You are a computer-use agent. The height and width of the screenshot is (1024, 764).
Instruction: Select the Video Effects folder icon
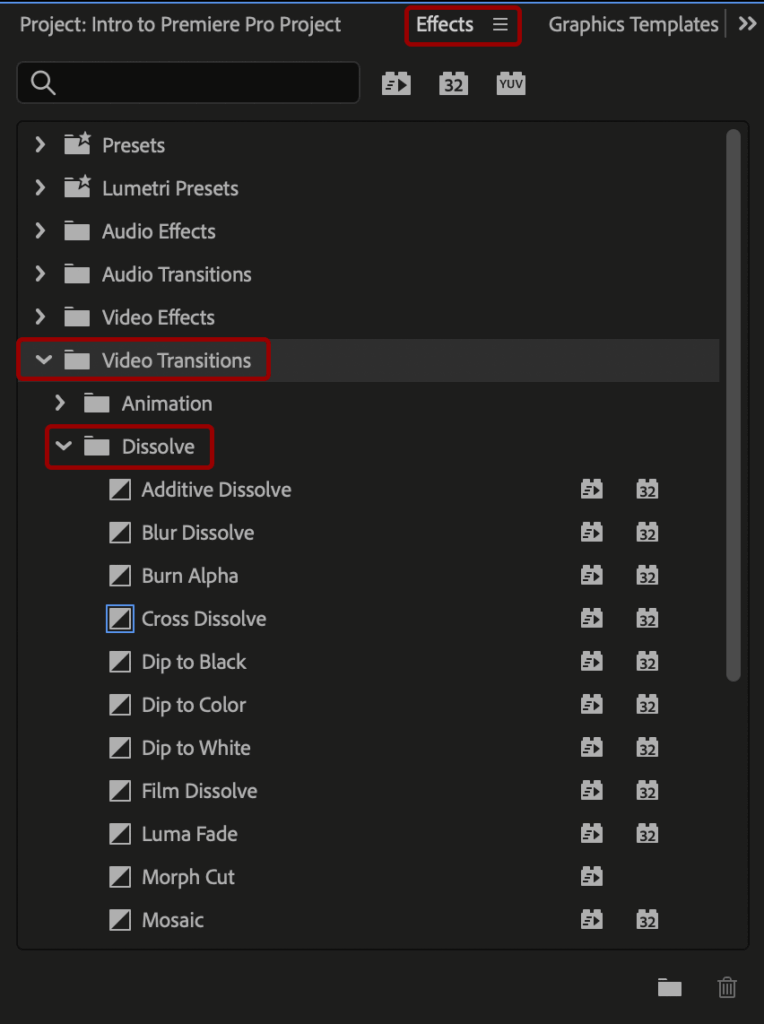(77, 317)
